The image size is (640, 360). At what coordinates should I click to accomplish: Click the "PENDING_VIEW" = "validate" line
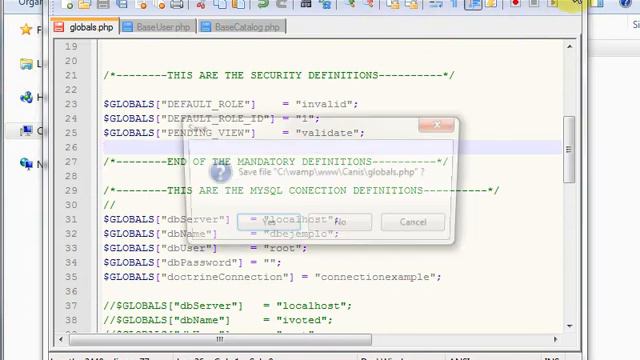point(234,133)
